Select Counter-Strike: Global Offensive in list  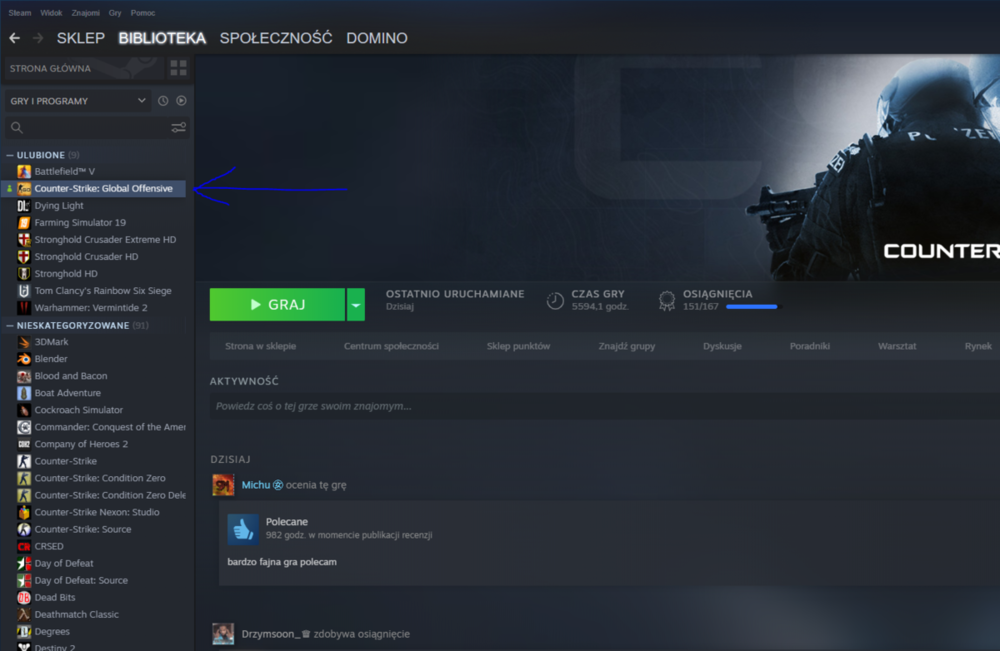pyautogui.click(x=94, y=189)
